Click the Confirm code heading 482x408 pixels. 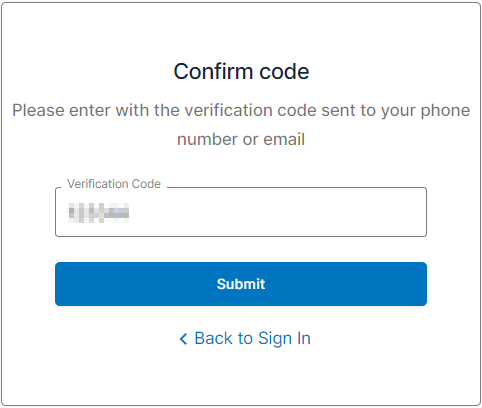pyautogui.click(x=241, y=72)
